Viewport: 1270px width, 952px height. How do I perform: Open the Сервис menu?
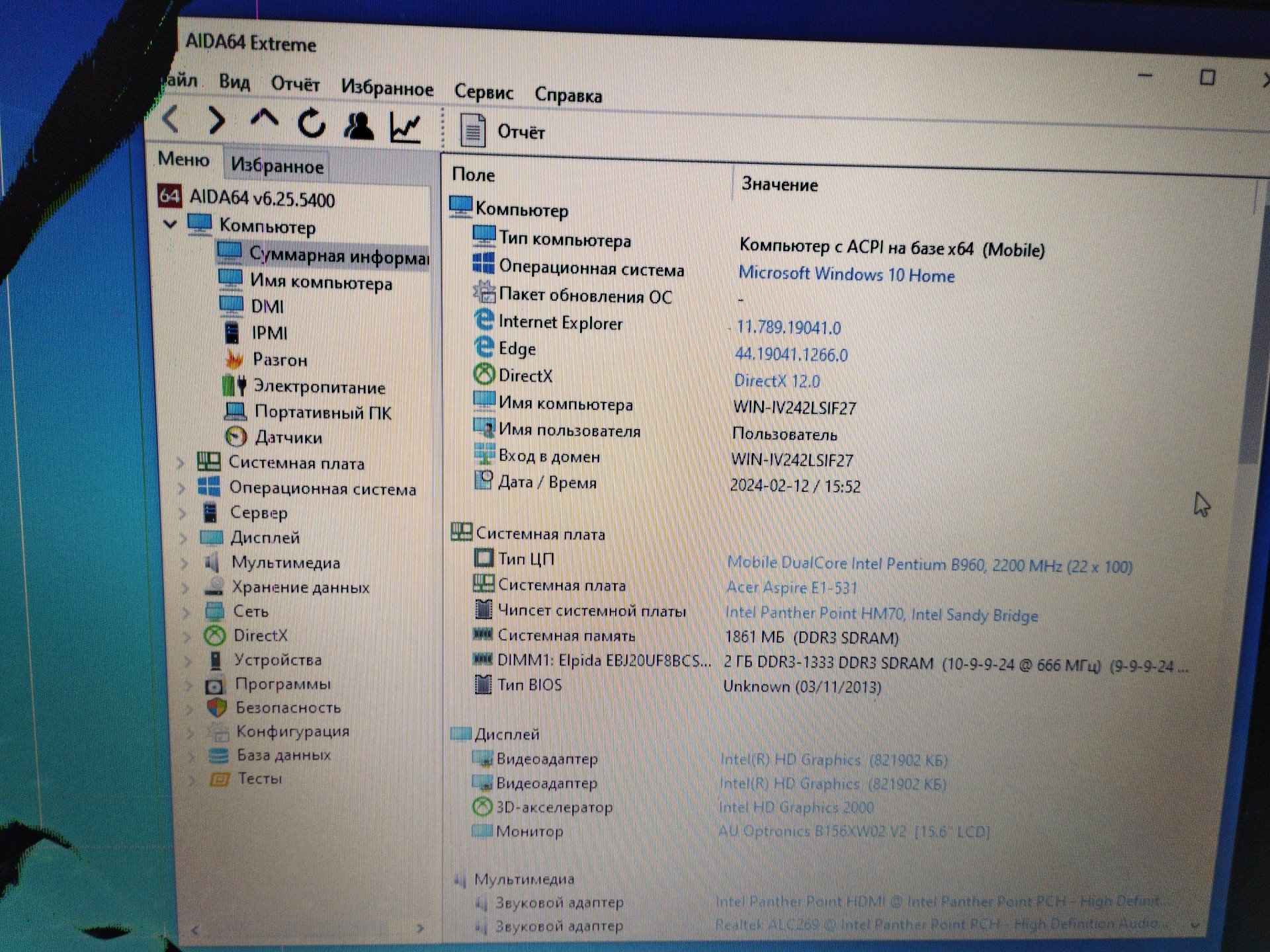484,93
